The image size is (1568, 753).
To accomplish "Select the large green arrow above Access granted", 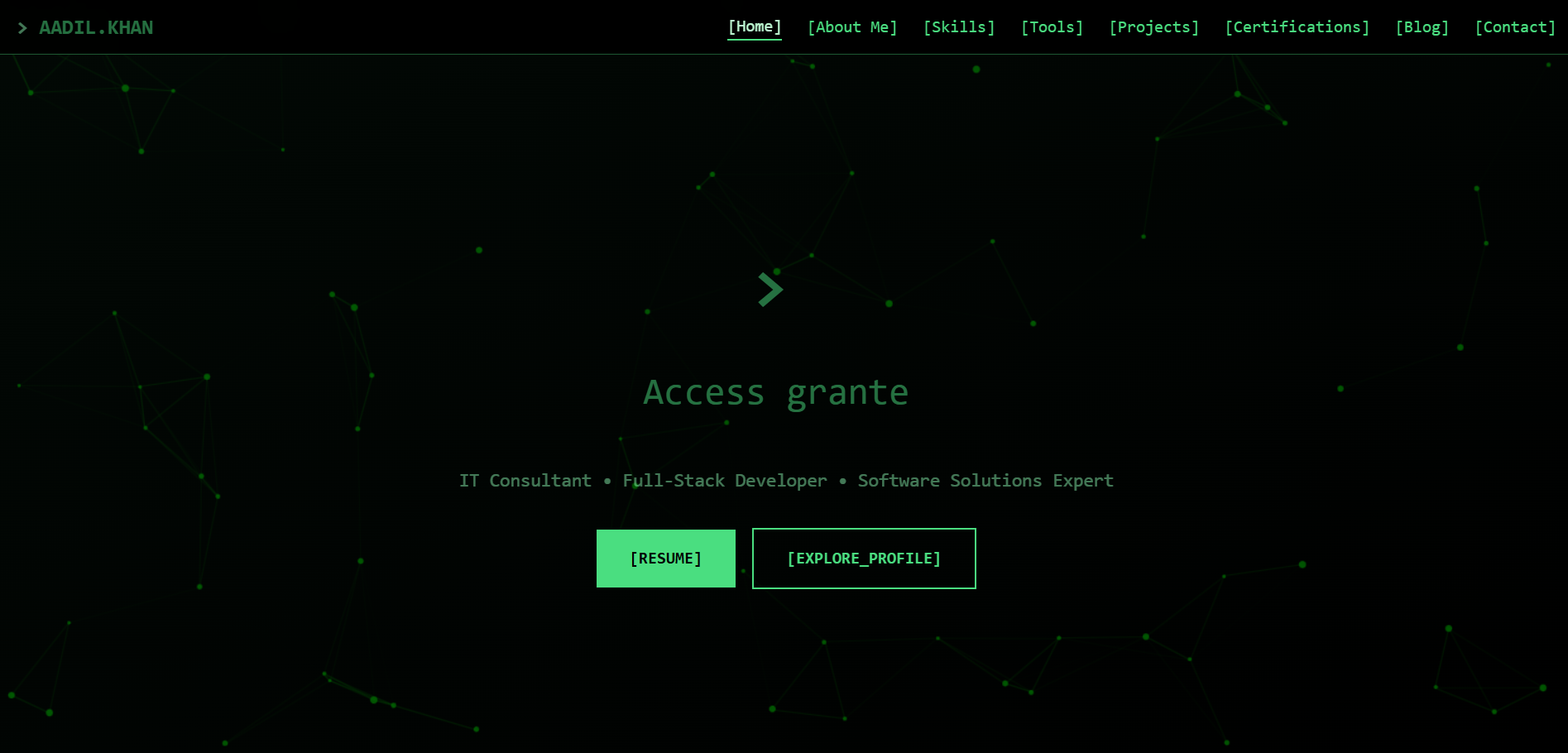I will pos(771,289).
